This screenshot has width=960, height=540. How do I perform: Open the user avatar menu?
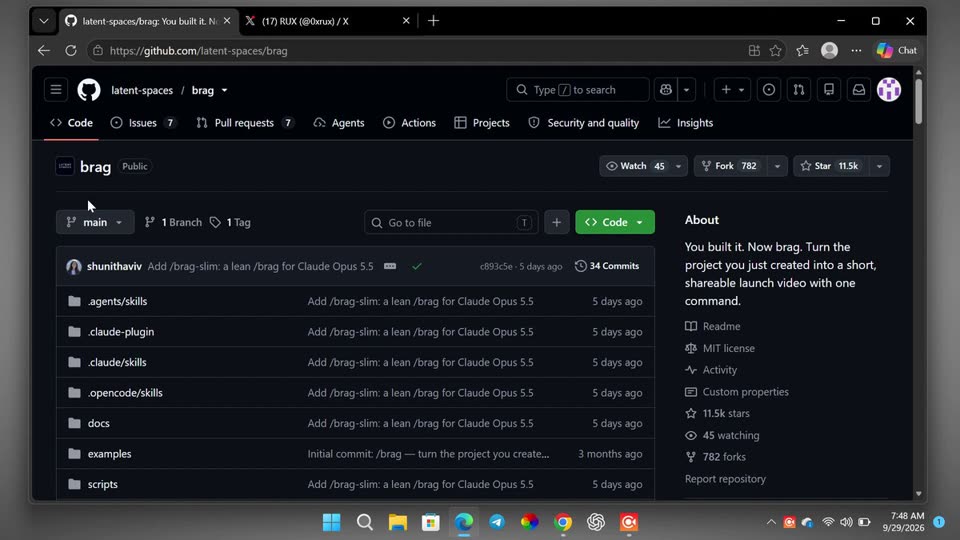click(888, 90)
